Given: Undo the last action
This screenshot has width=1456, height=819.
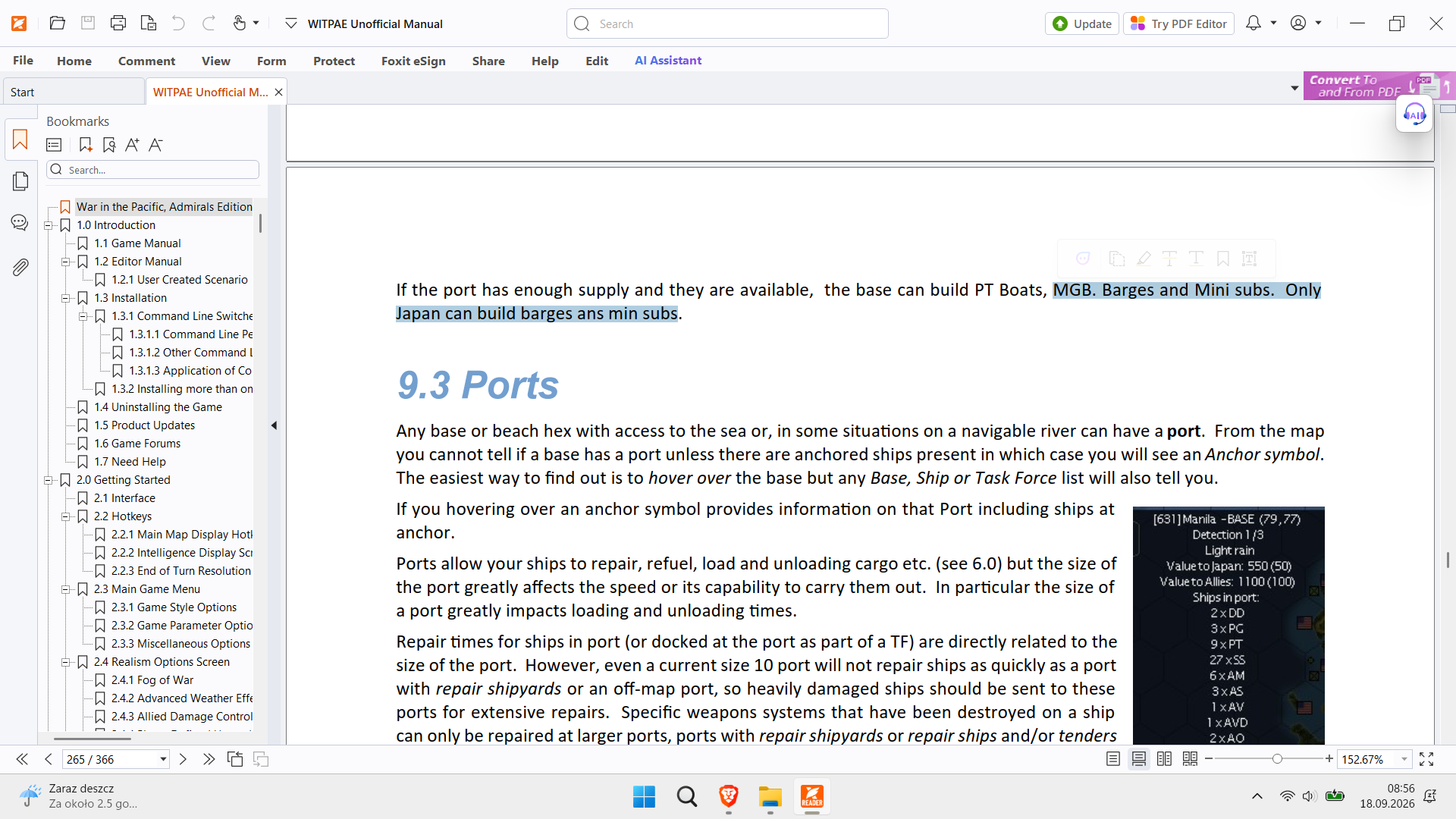Looking at the screenshot, I should (178, 24).
